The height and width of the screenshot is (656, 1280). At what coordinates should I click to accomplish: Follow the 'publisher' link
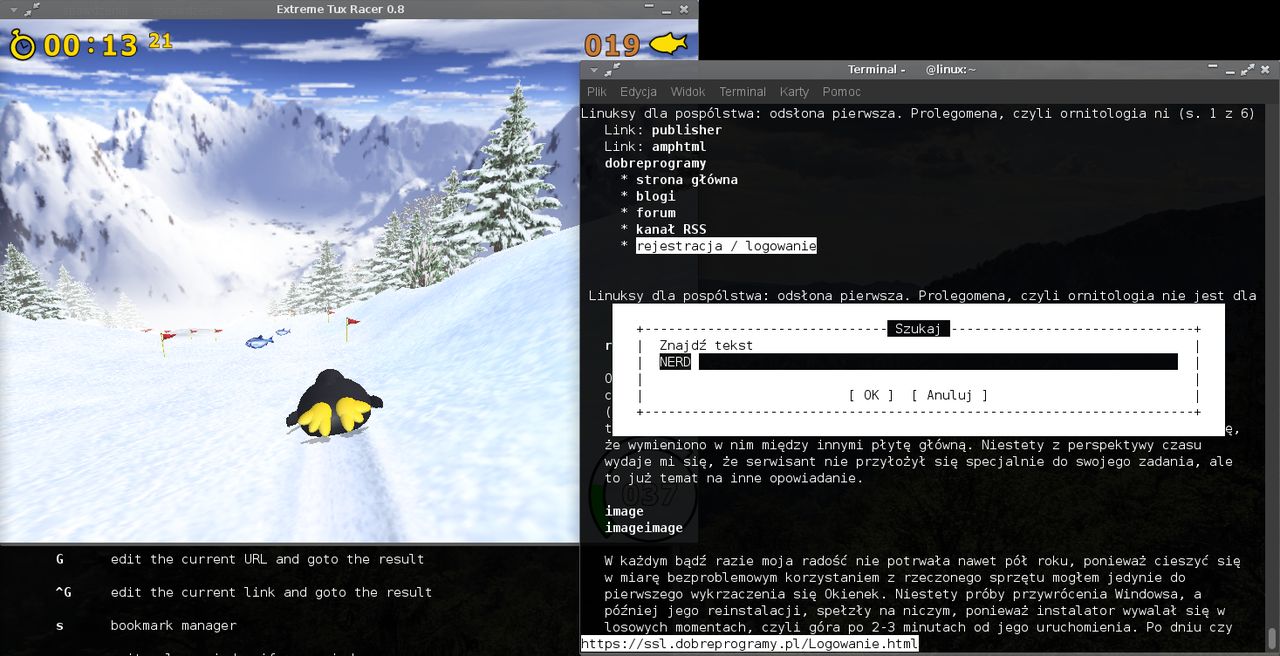(686, 130)
